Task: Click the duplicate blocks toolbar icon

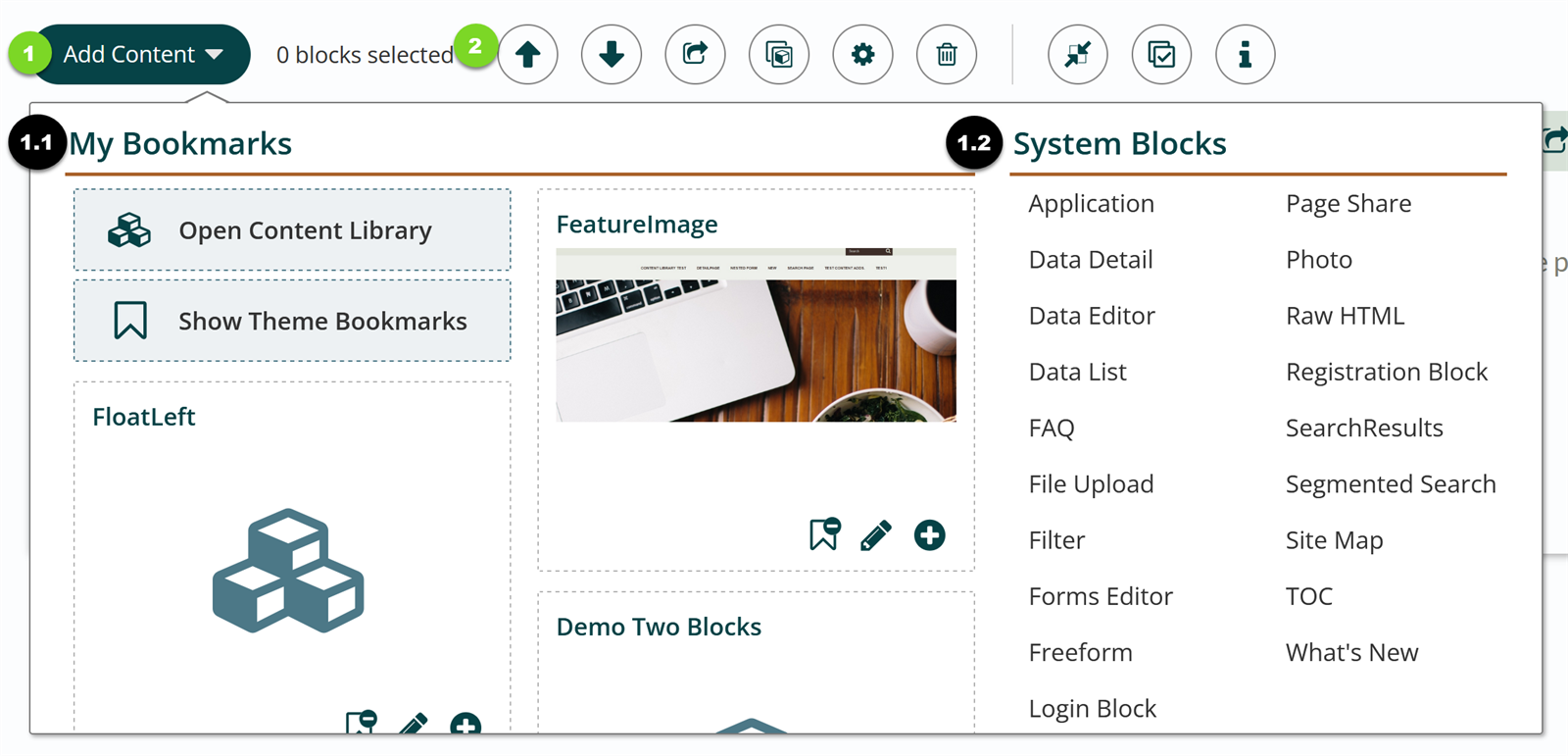Action: point(779,54)
